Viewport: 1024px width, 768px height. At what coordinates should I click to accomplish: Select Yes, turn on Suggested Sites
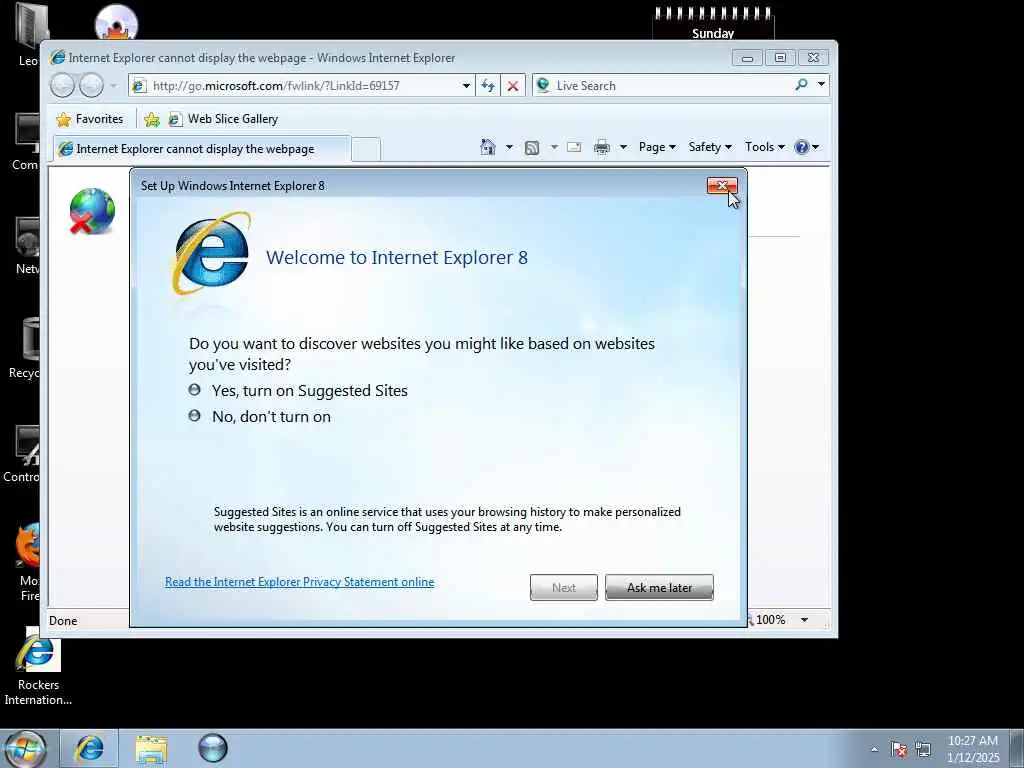(298, 391)
